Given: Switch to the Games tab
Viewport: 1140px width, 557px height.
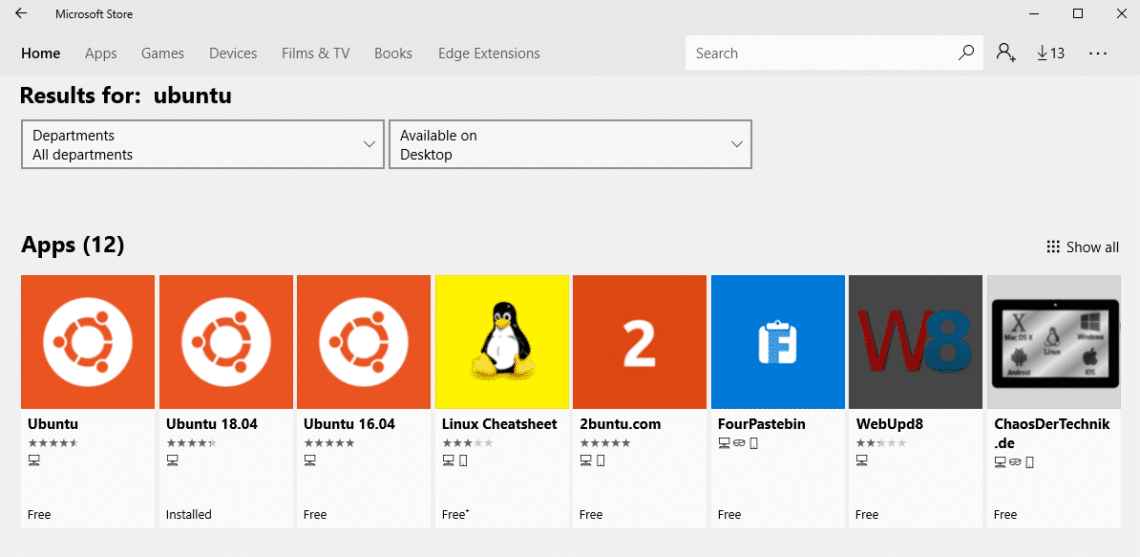Looking at the screenshot, I should [163, 53].
